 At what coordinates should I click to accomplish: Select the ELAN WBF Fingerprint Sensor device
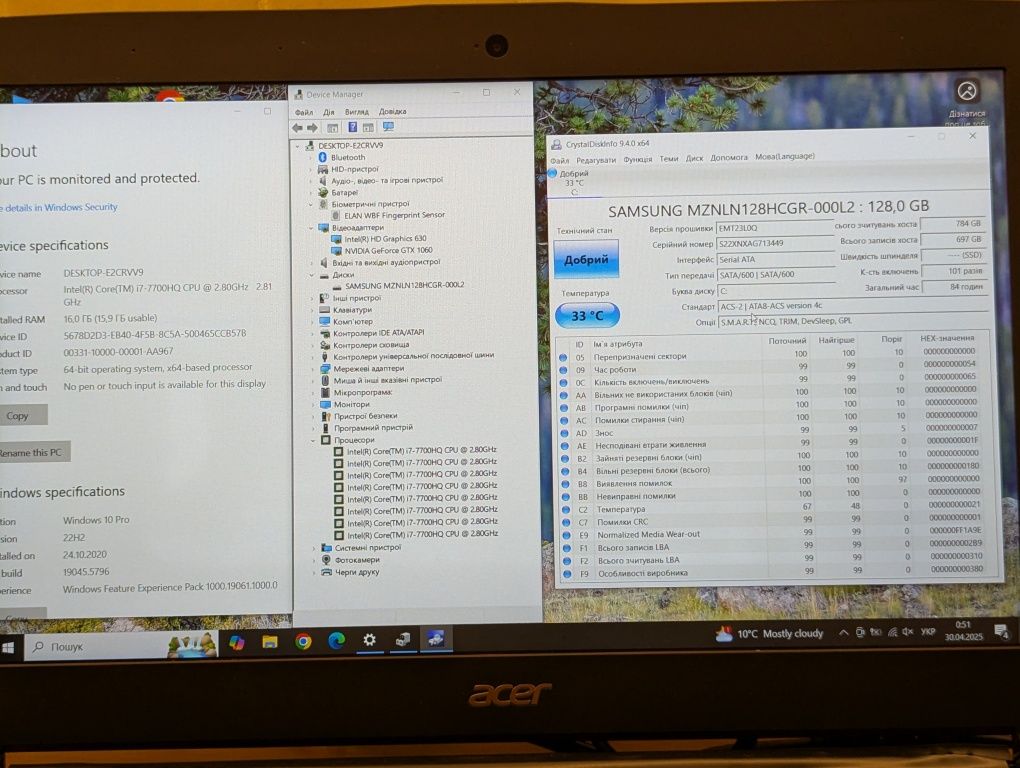click(394, 215)
